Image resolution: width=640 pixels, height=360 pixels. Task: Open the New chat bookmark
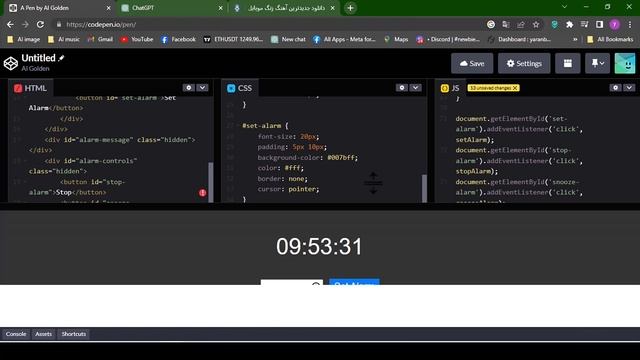(288, 39)
